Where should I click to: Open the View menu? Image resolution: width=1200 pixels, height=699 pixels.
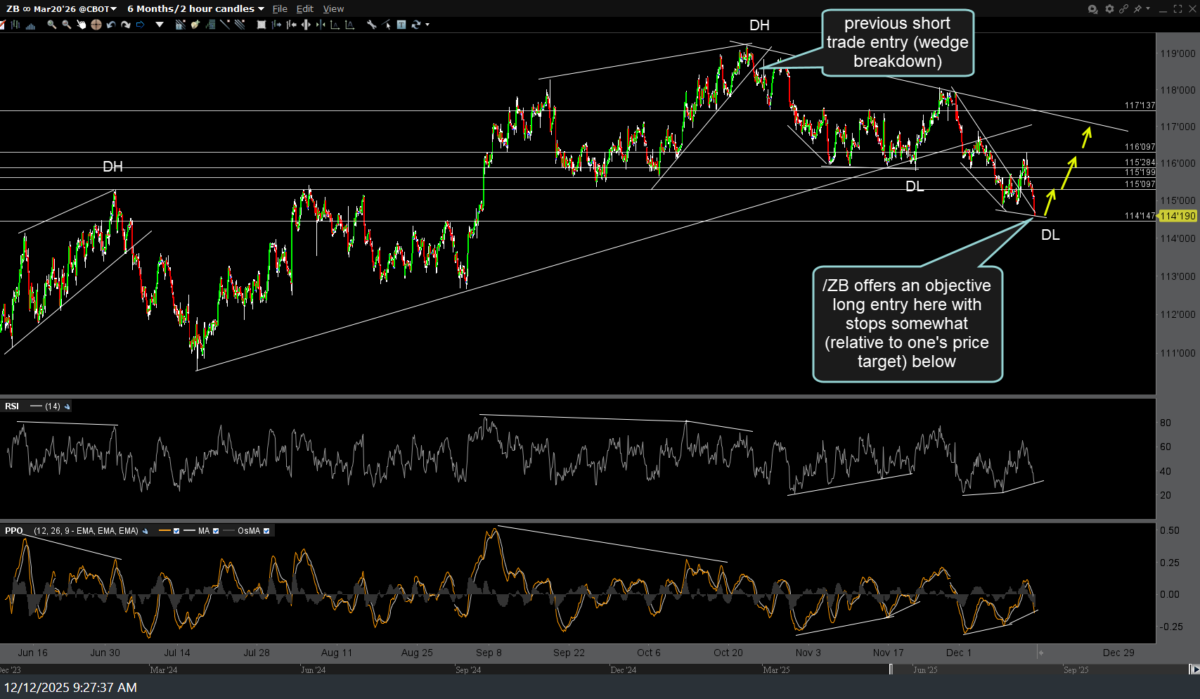pos(333,8)
